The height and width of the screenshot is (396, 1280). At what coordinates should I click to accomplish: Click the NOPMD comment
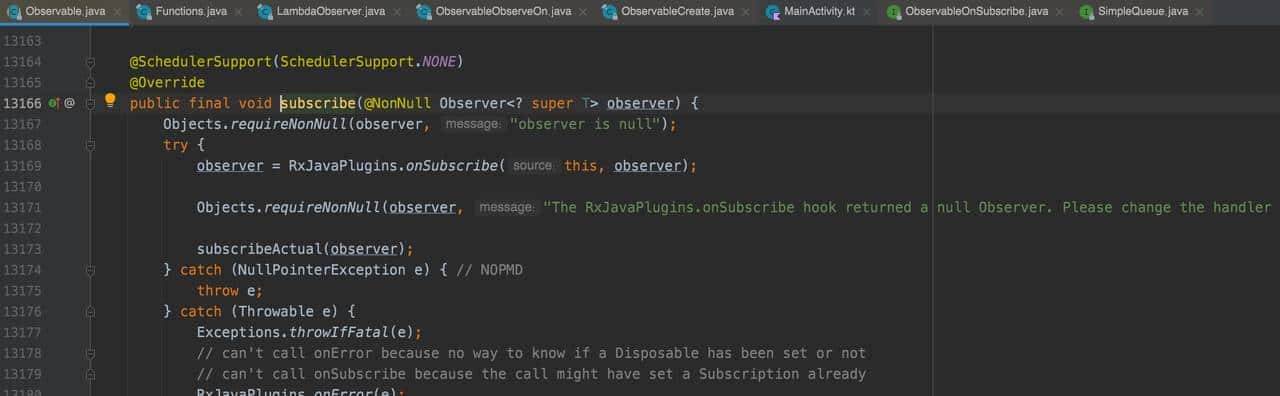point(490,270)
